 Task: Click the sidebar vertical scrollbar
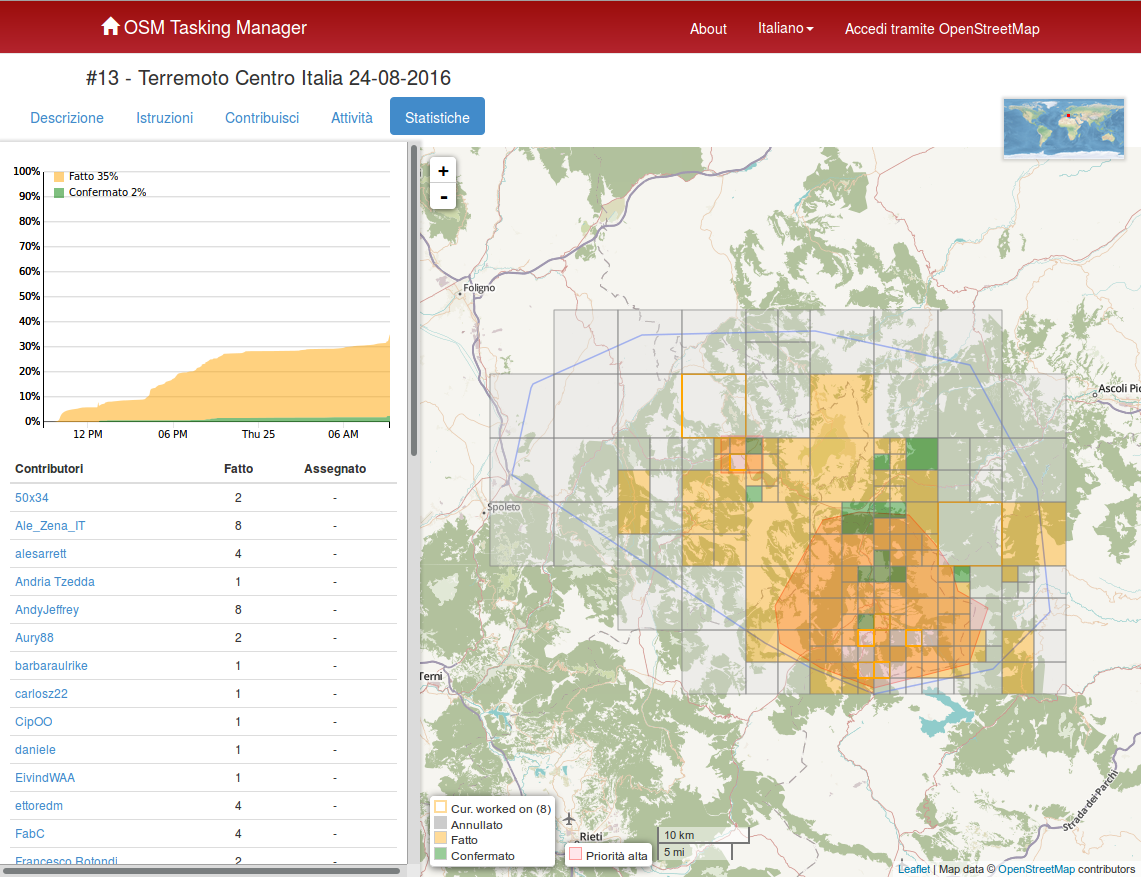click(x=414, y=300)
